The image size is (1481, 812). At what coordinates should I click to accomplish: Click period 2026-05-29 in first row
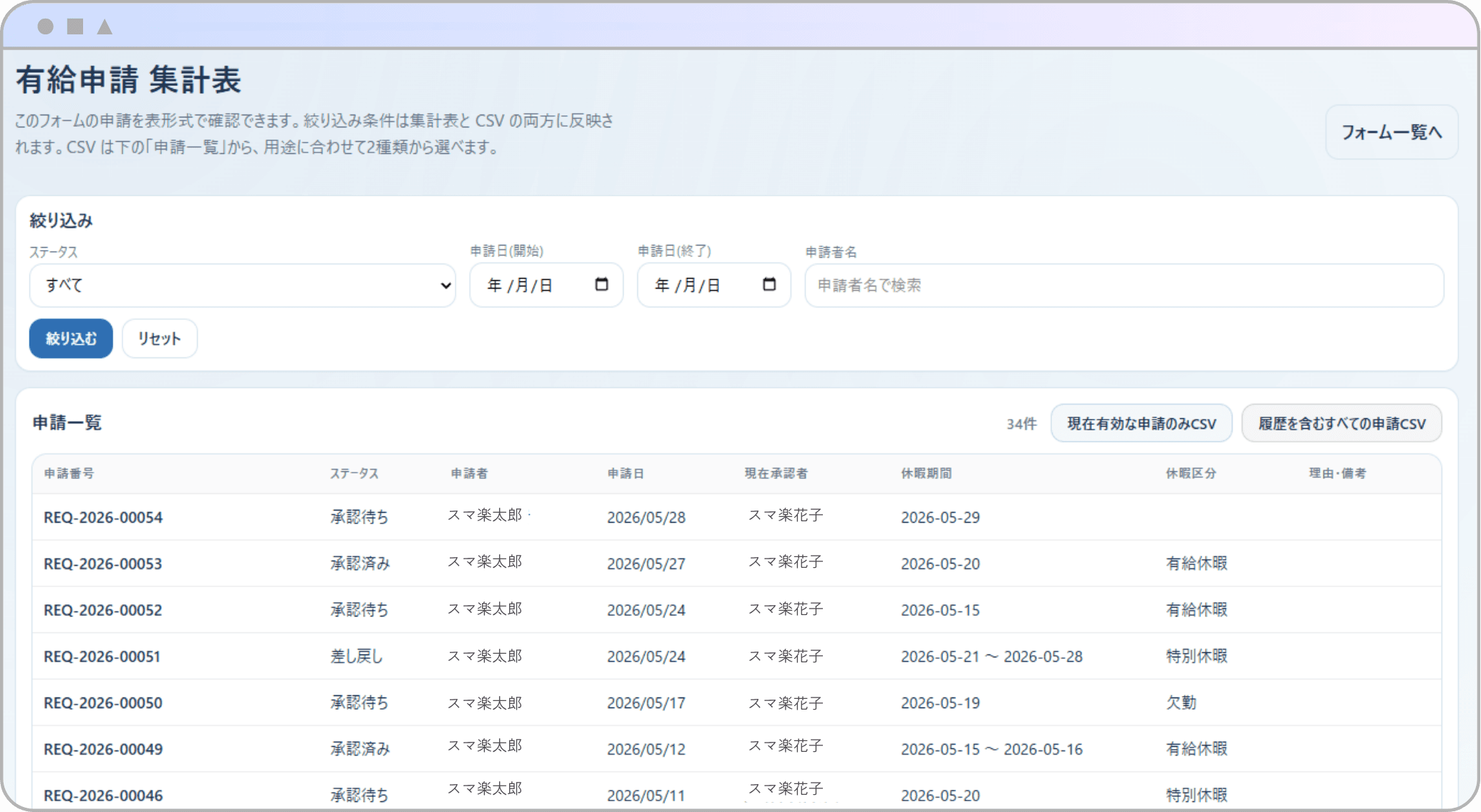(940, 517)
